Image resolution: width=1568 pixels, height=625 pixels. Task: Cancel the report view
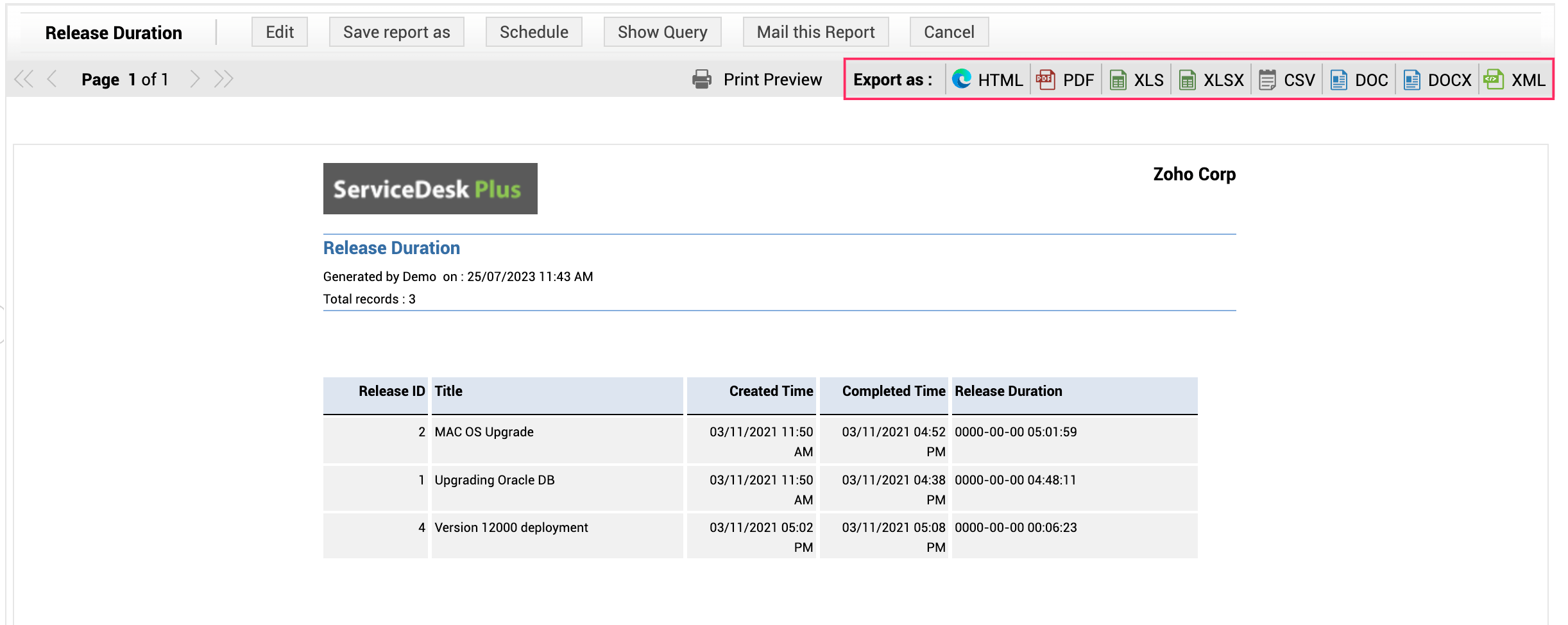click(x=949, y=32)
